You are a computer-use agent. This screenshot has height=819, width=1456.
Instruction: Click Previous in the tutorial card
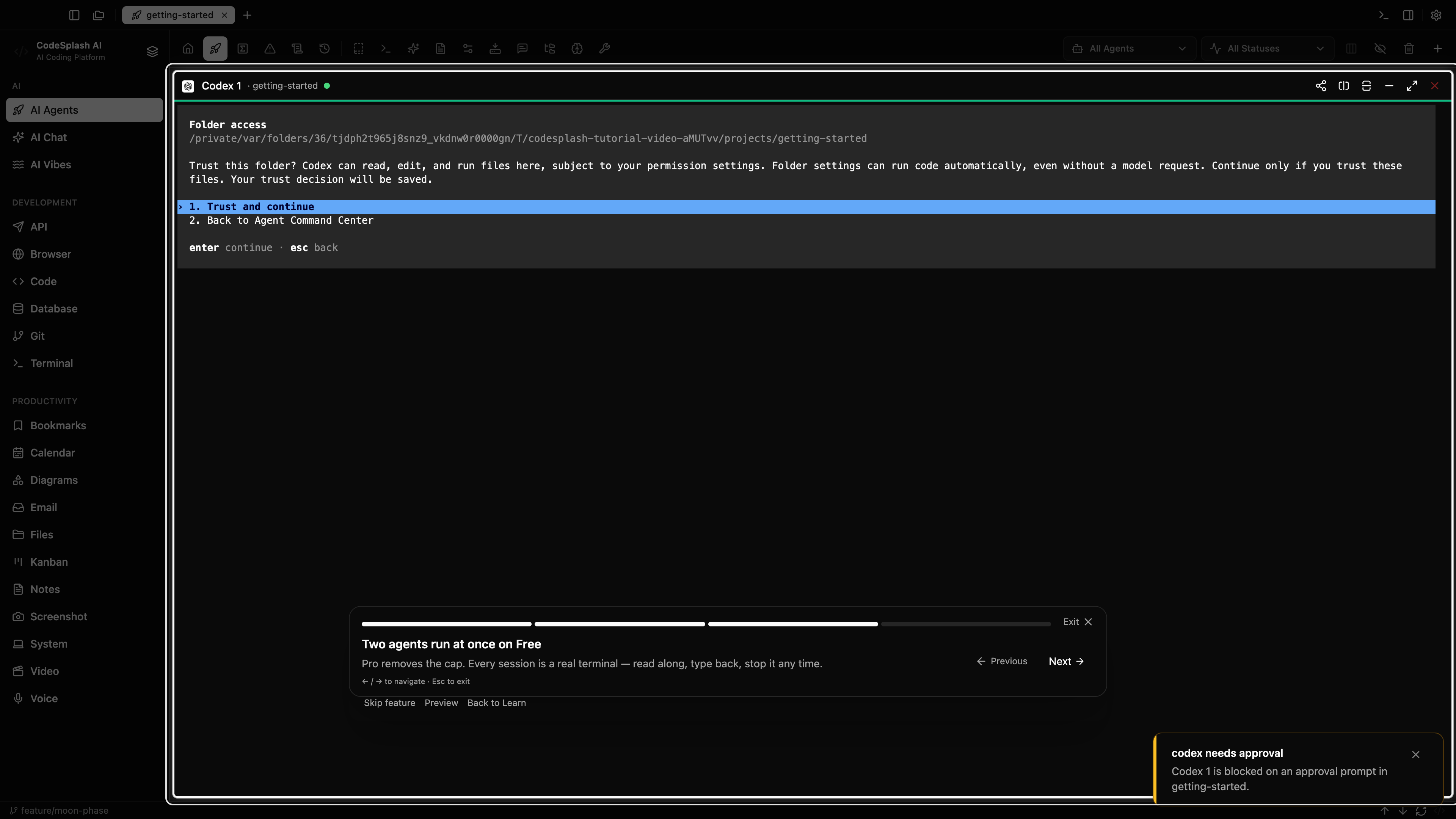pyautogui.click(x=1001, y=661)
